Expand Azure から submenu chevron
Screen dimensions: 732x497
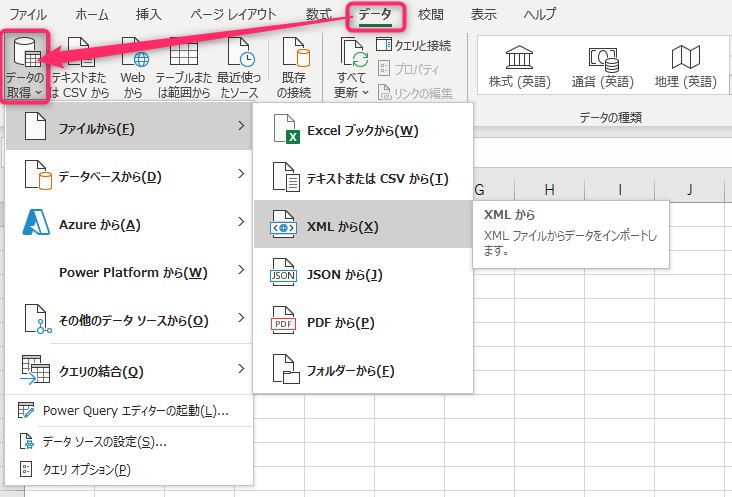(241, 222)
